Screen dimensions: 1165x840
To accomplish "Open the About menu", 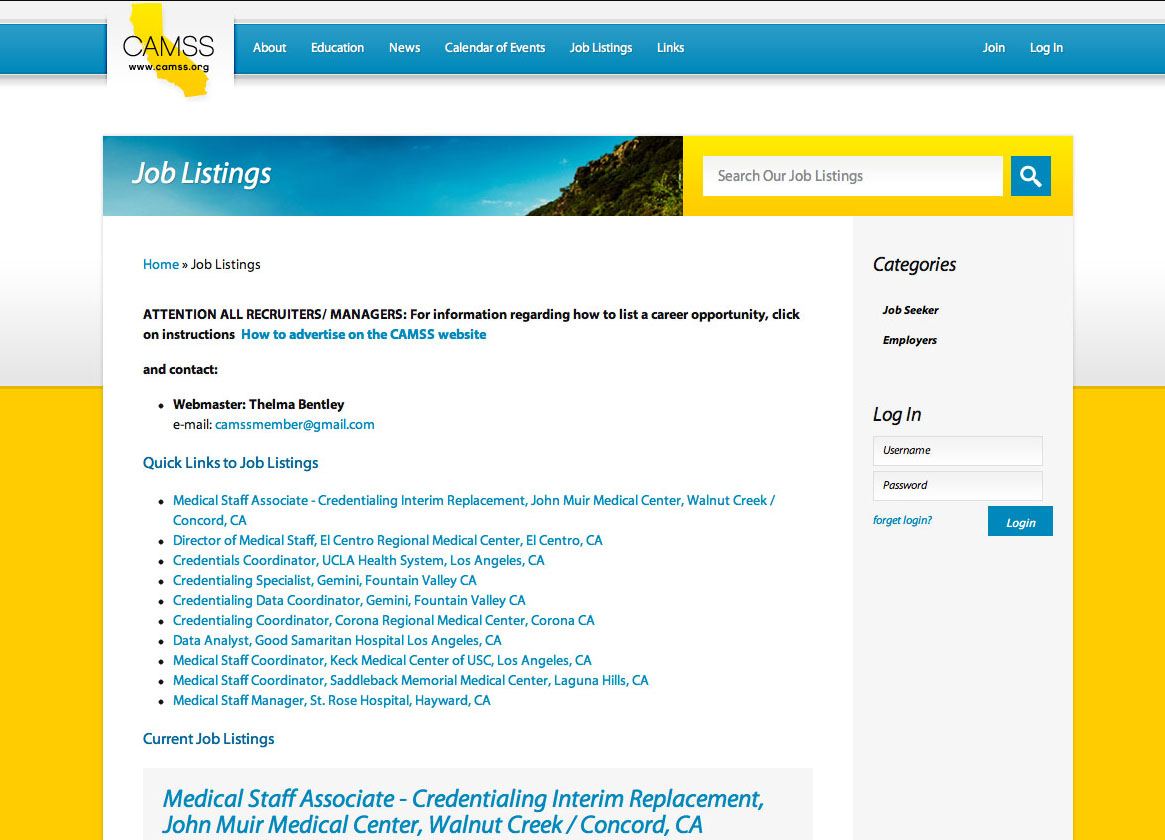I will pyautogui.click(x=269, y=48).
